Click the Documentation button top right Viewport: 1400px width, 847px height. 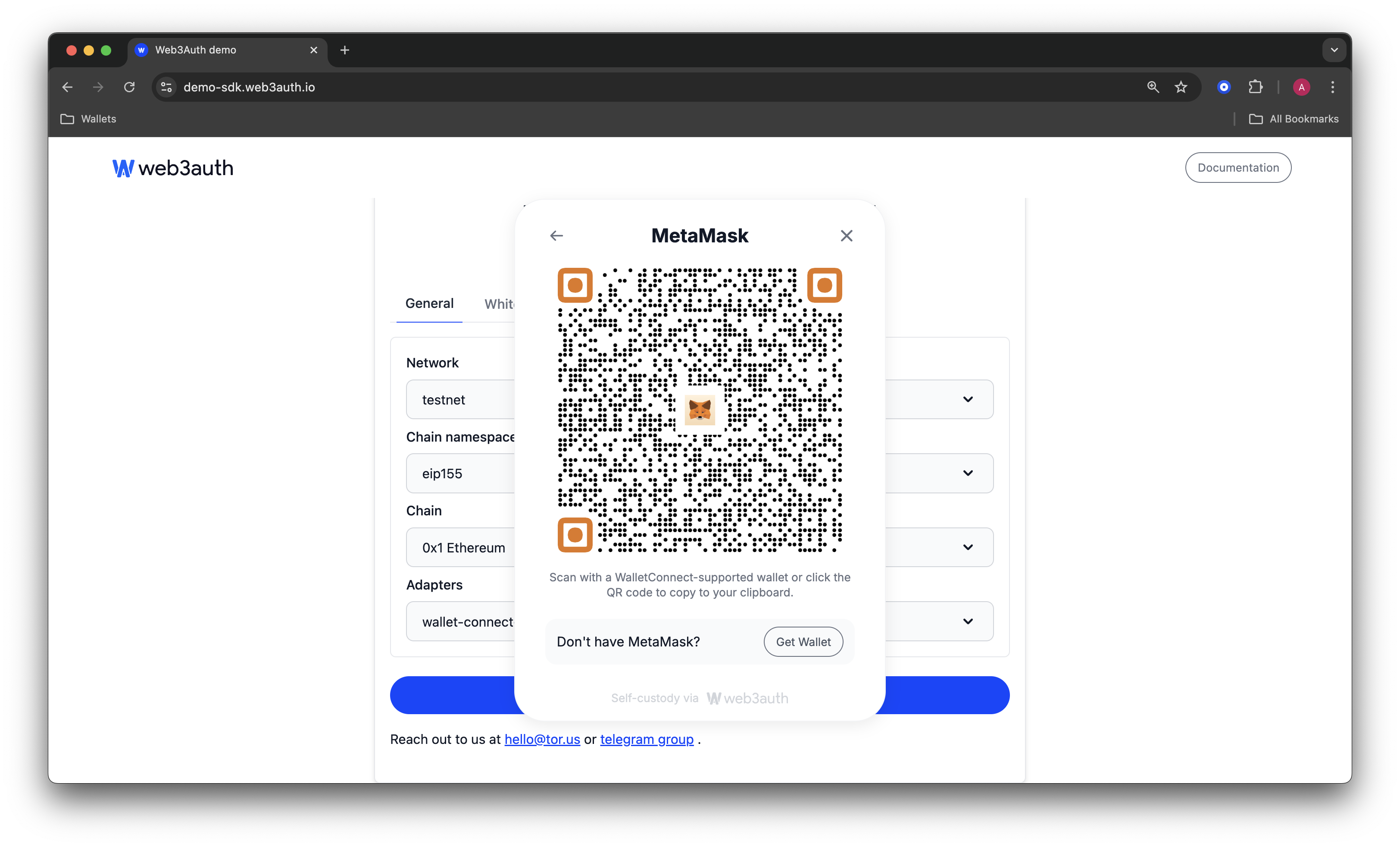[x=1237, y=167]
